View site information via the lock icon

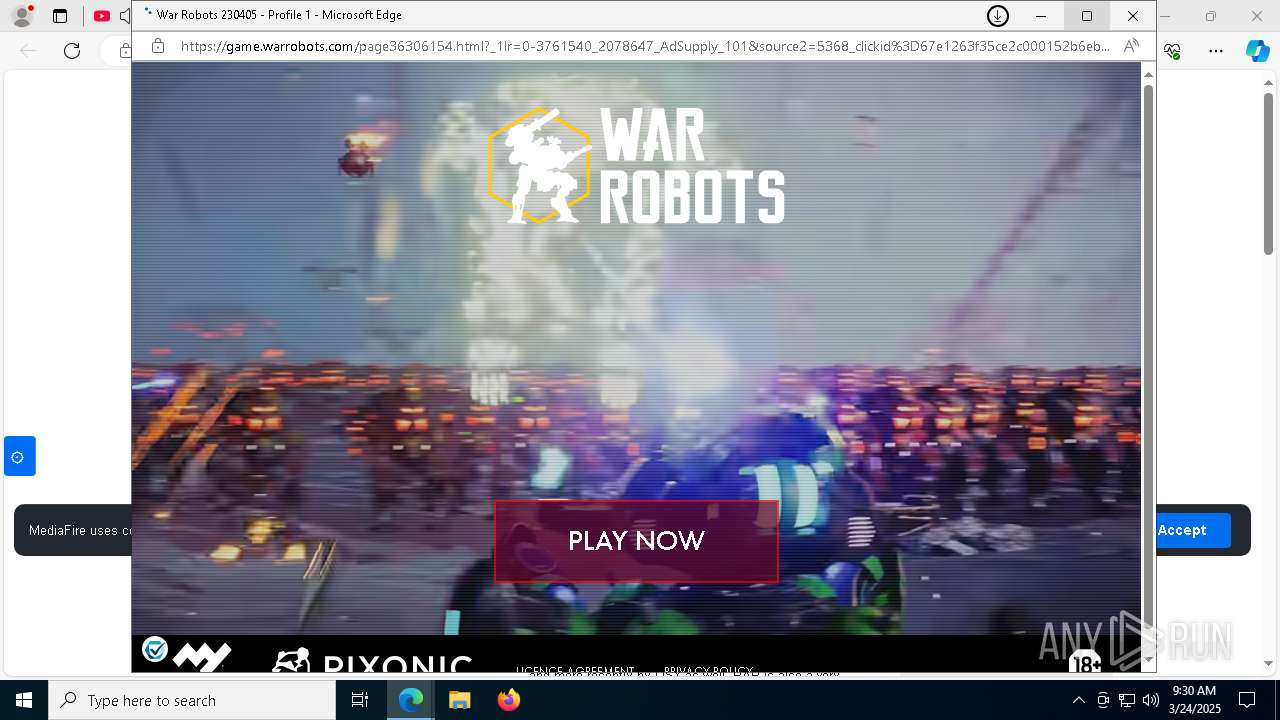point(157,46)
